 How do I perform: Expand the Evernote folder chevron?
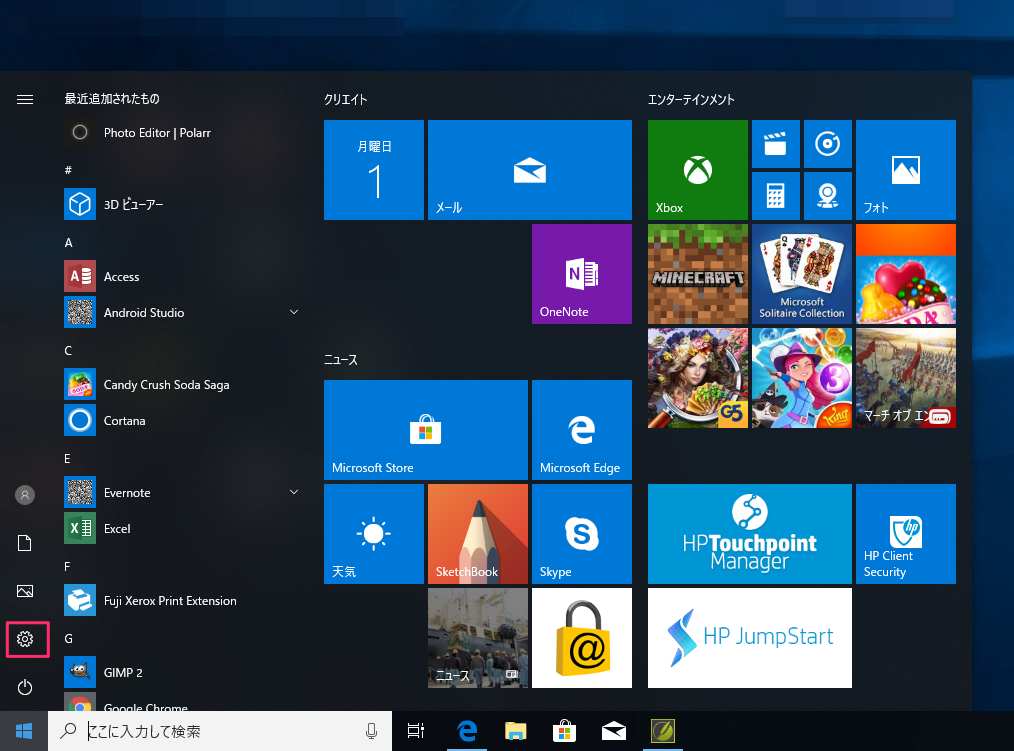pyautogui.click(x=294, y=493)
